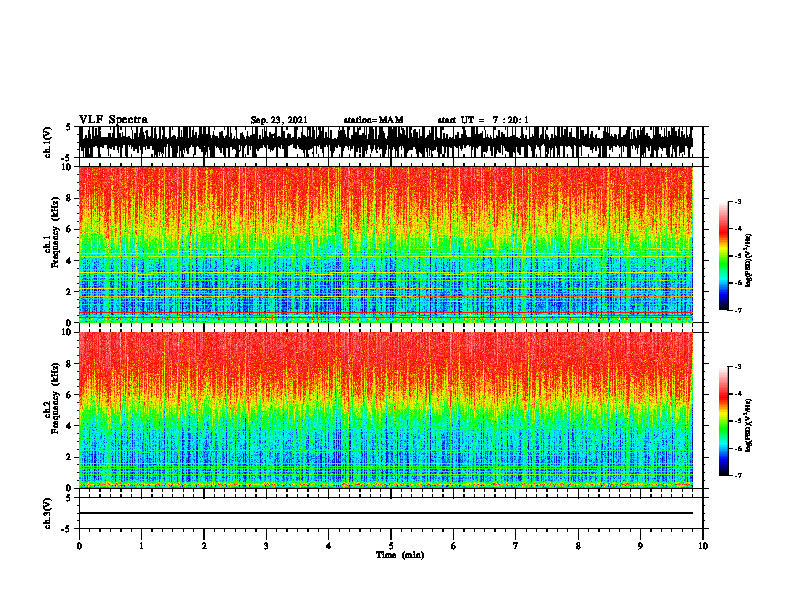Click time-axis tick label "5"
The height and width of the screenshot is (612, 792).
[391, 546]
